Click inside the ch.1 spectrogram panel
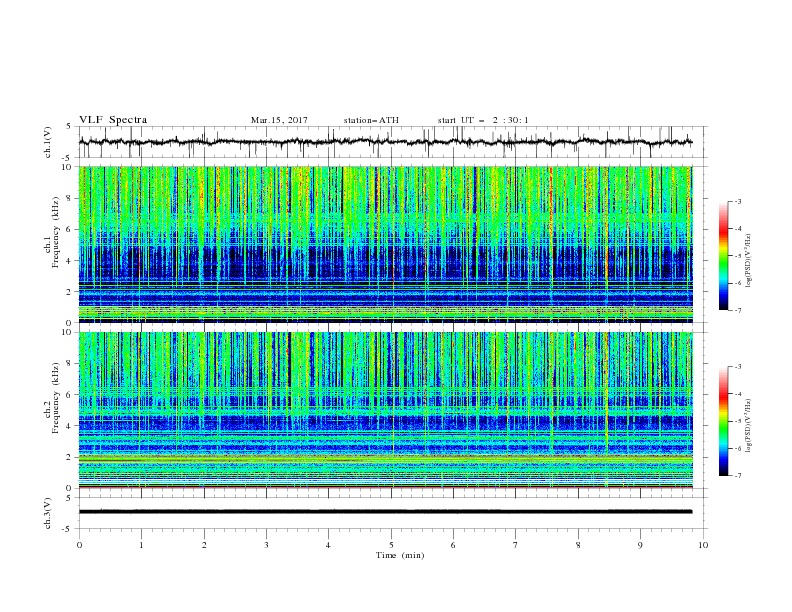 tap(385, 244)
